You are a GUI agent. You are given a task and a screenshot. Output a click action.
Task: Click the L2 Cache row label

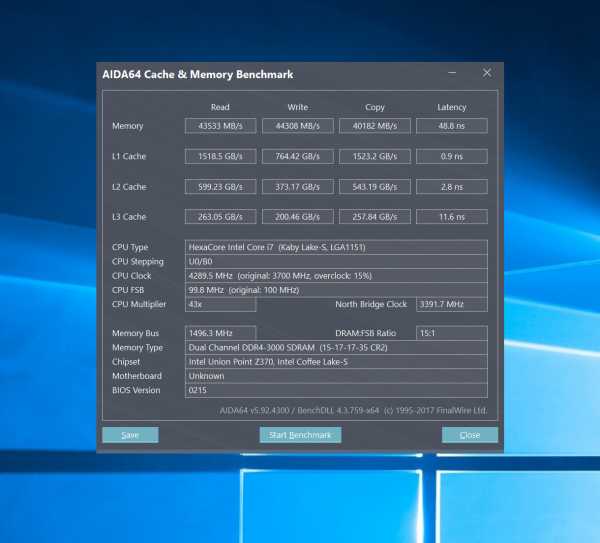[129, 187]
